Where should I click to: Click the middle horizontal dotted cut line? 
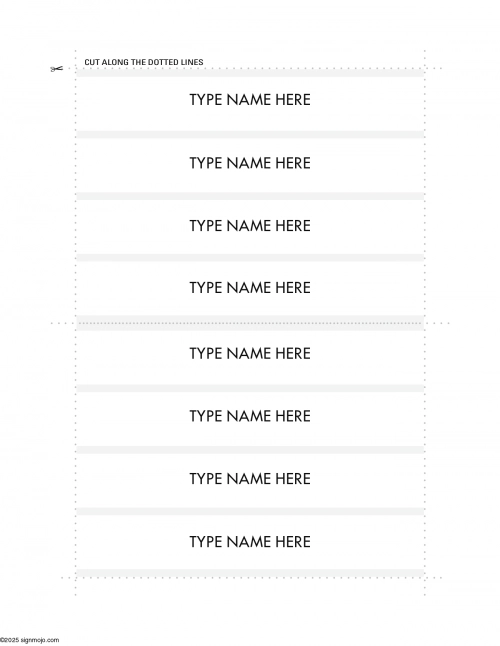250,323
